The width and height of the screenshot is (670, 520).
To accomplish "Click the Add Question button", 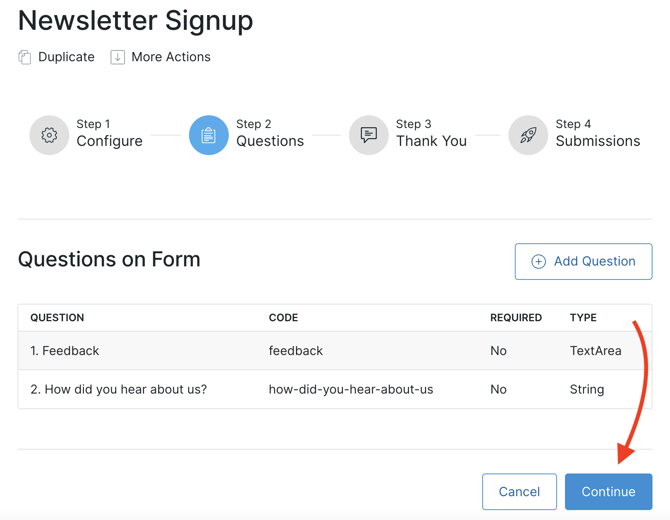I will [583, 262].
